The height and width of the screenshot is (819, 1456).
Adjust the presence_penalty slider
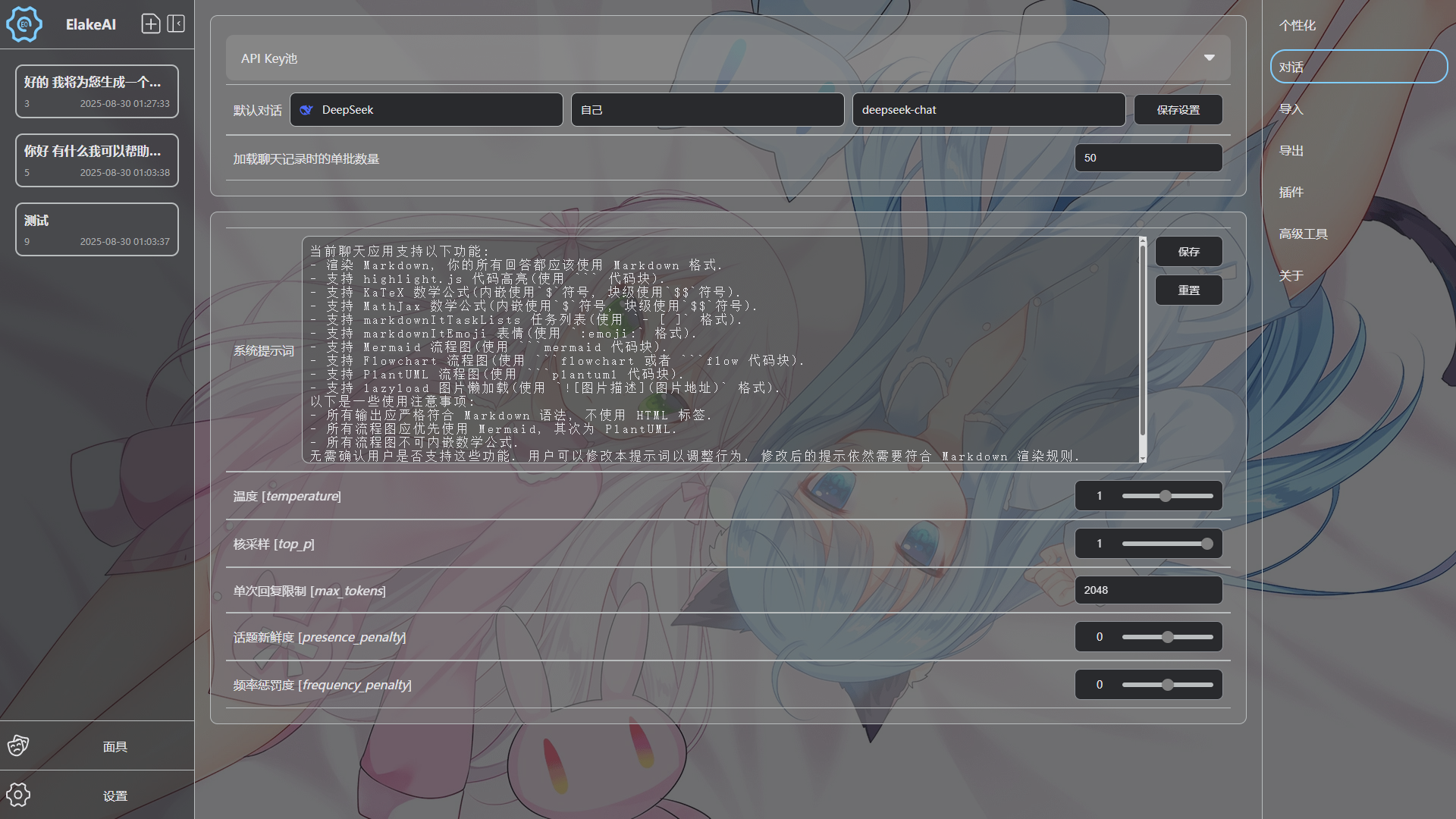click(1167, 637)
